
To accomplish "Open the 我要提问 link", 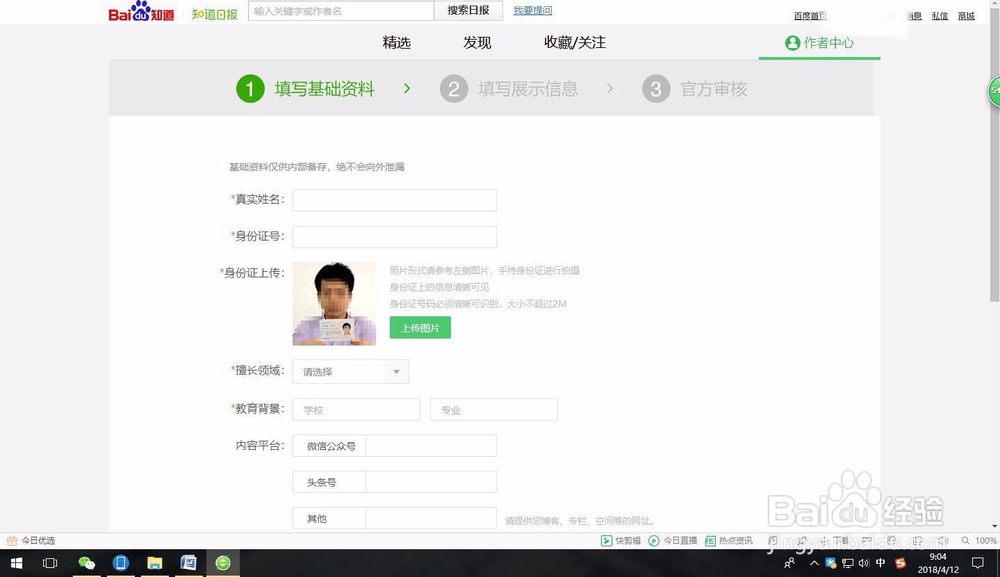I will [x=531, y=10].
